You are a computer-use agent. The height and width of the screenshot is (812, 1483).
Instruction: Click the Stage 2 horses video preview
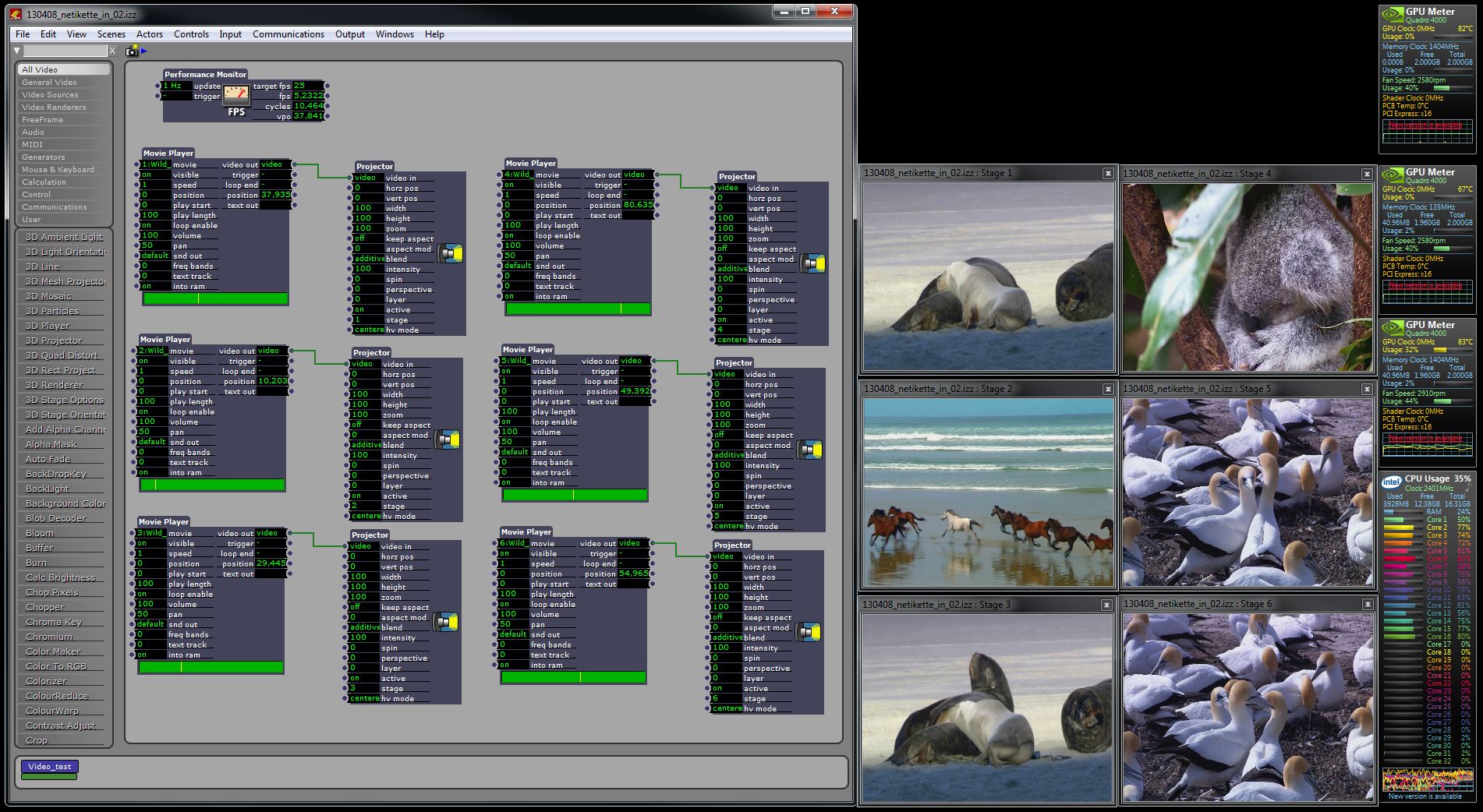[x=987, y=492]
